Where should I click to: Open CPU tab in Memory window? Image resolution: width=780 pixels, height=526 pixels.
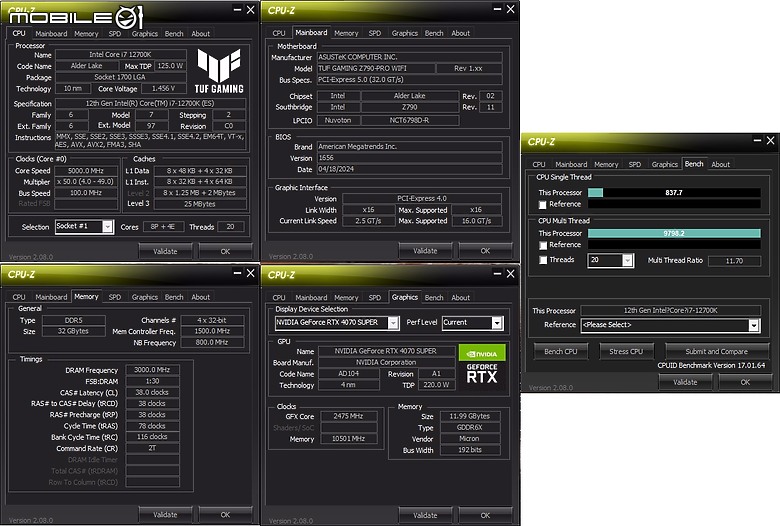[19, 297]
